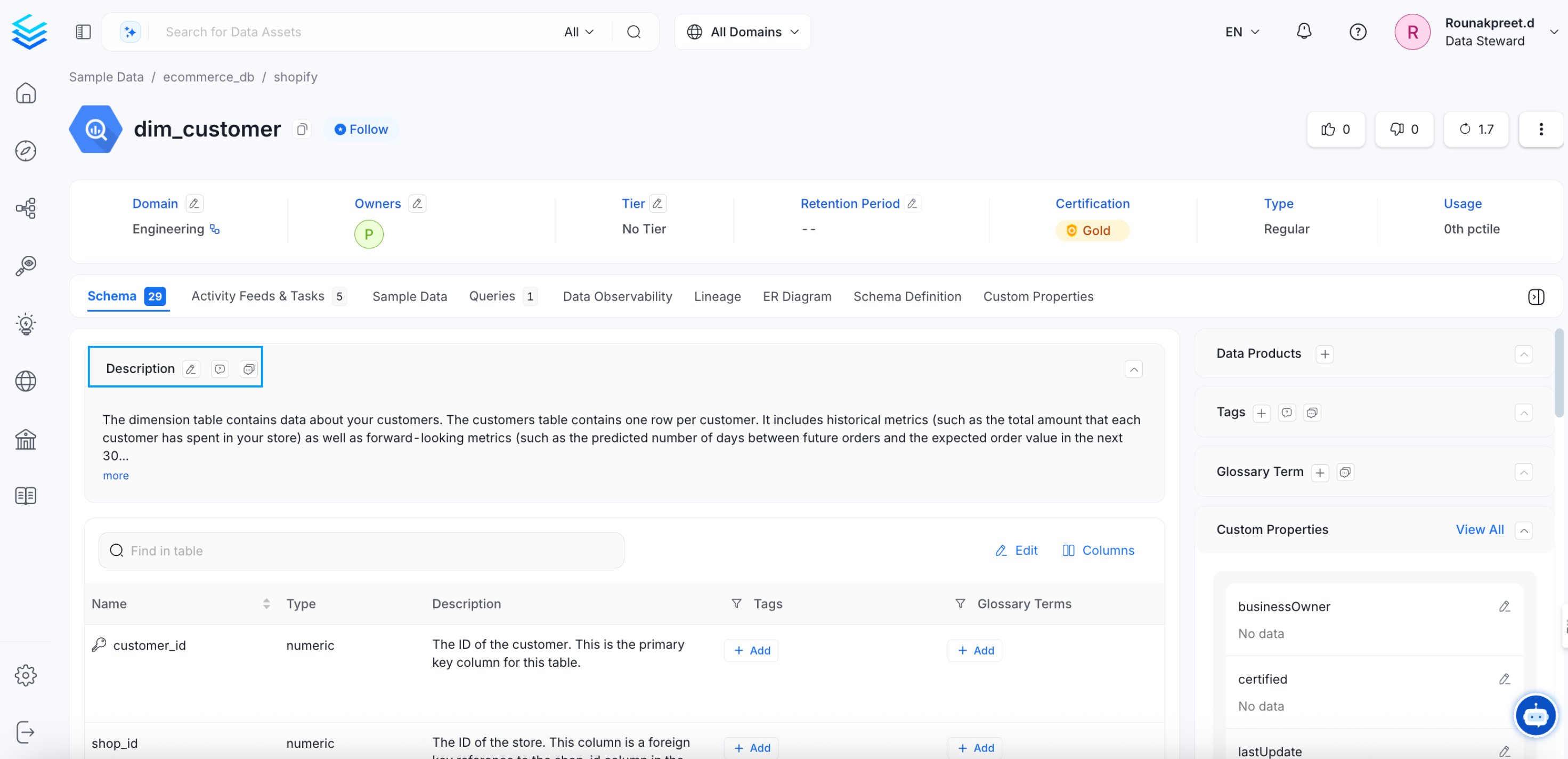Screen dimensions: 1568x759
Task: Click the more link under description
Action: (116, 475)
